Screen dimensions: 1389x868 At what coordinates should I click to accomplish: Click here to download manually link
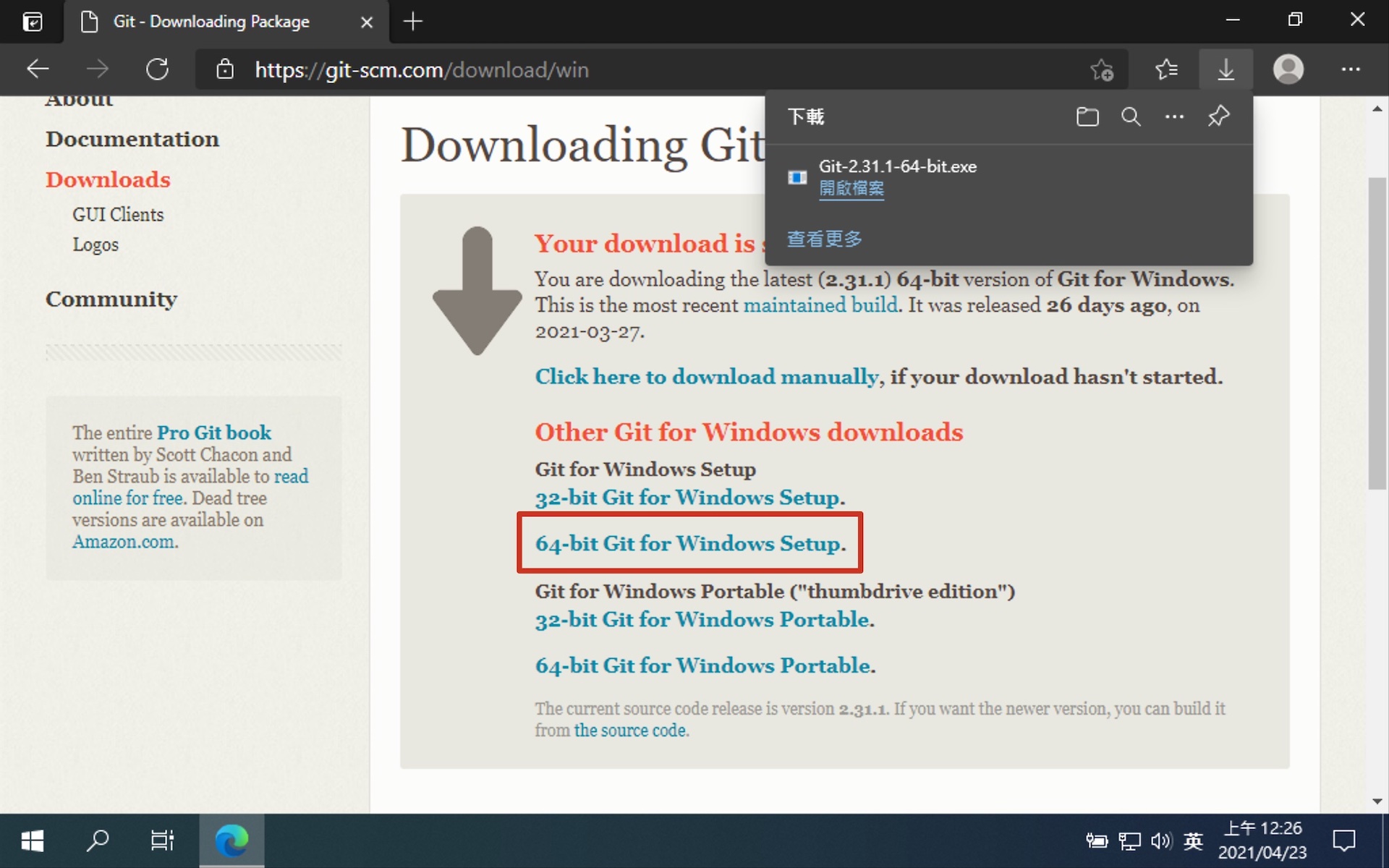tap(707, 377)
